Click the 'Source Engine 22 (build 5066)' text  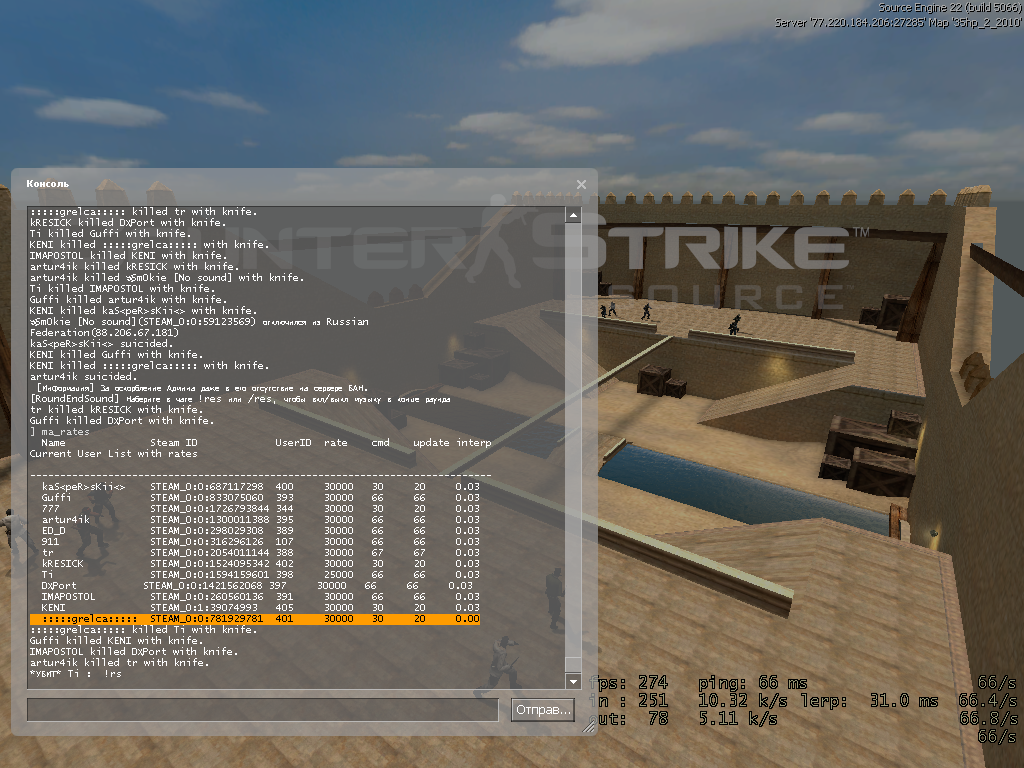(950, 8)
